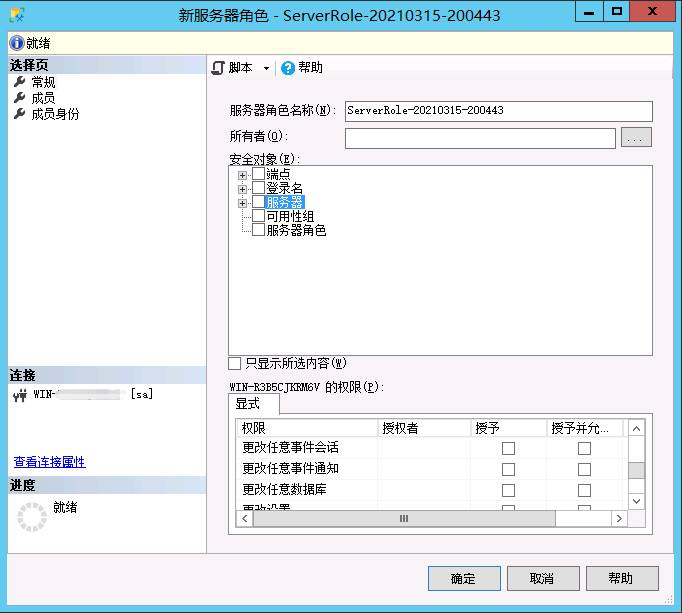Screen dimensions: 682x613
Task: Click the 权限 column header
Action: pos(307,428)
